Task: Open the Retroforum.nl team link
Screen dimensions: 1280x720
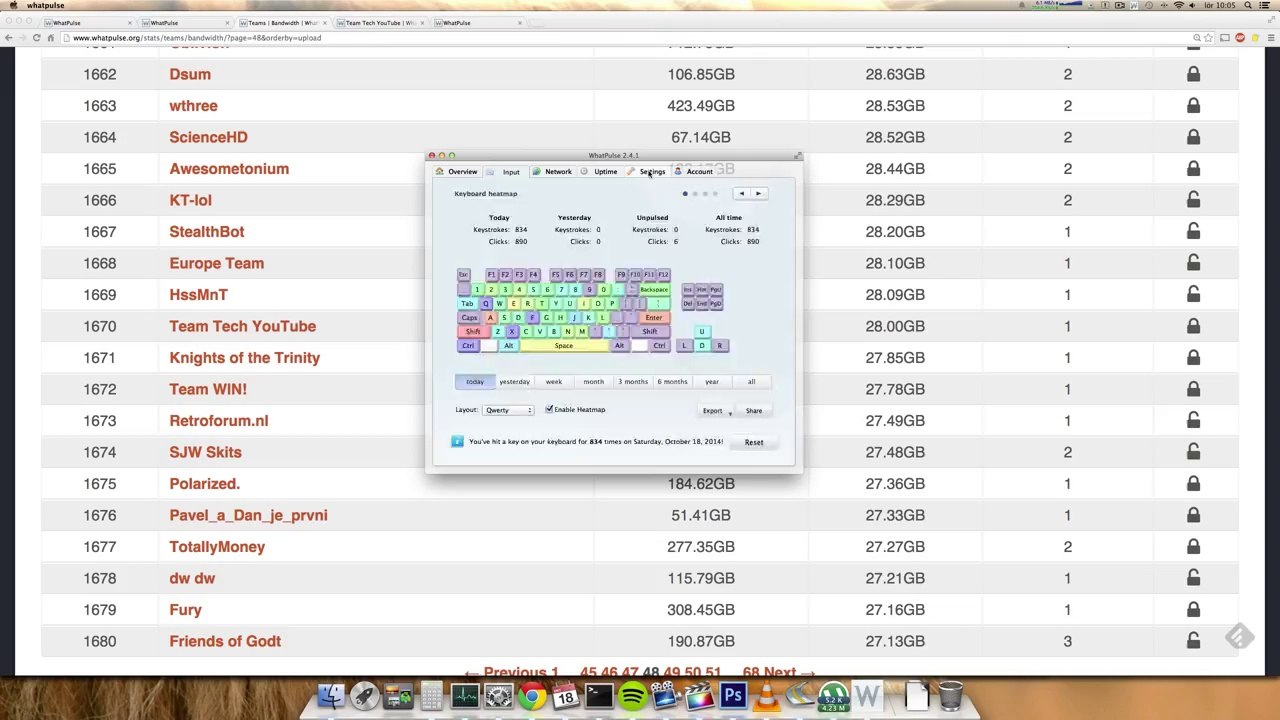Action: coord(219,421)
